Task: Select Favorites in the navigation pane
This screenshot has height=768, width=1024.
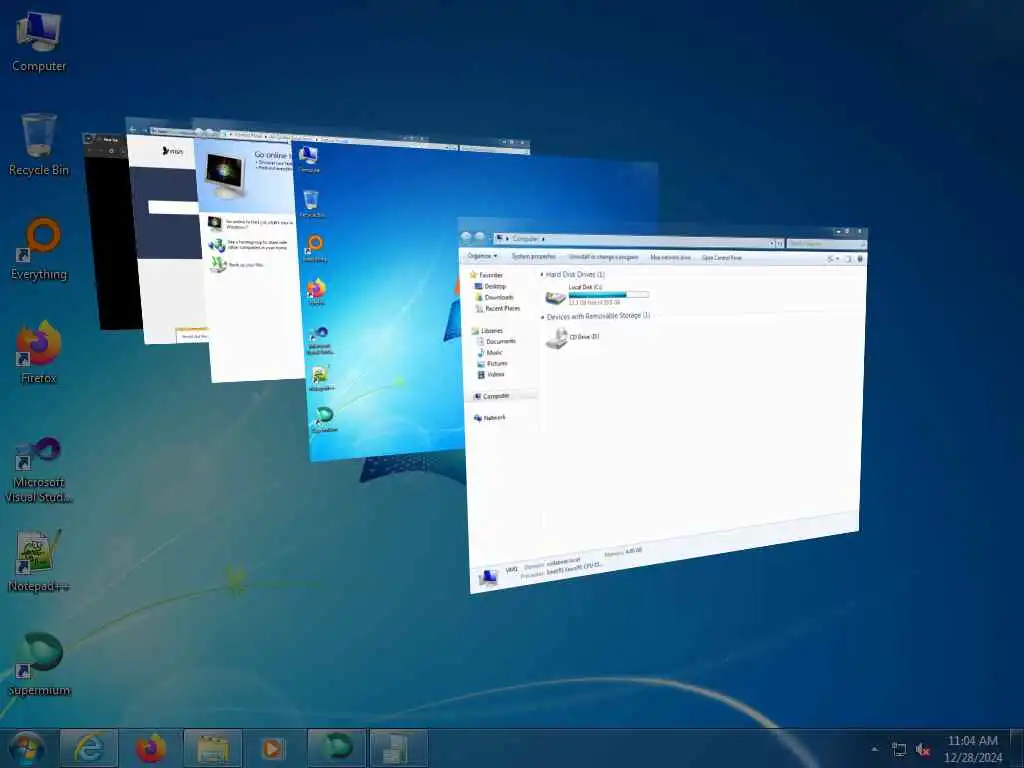Action: pos(487,275)
